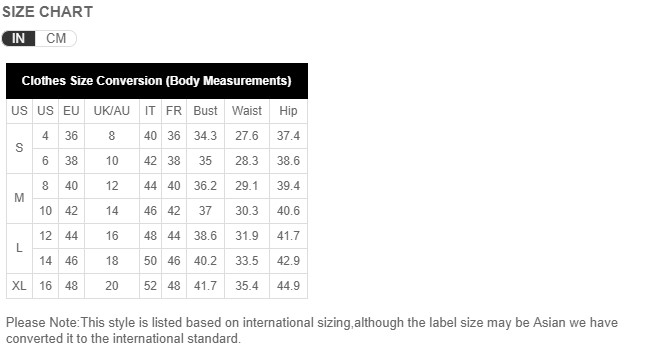Click the Hip column header

coord(288,111)
